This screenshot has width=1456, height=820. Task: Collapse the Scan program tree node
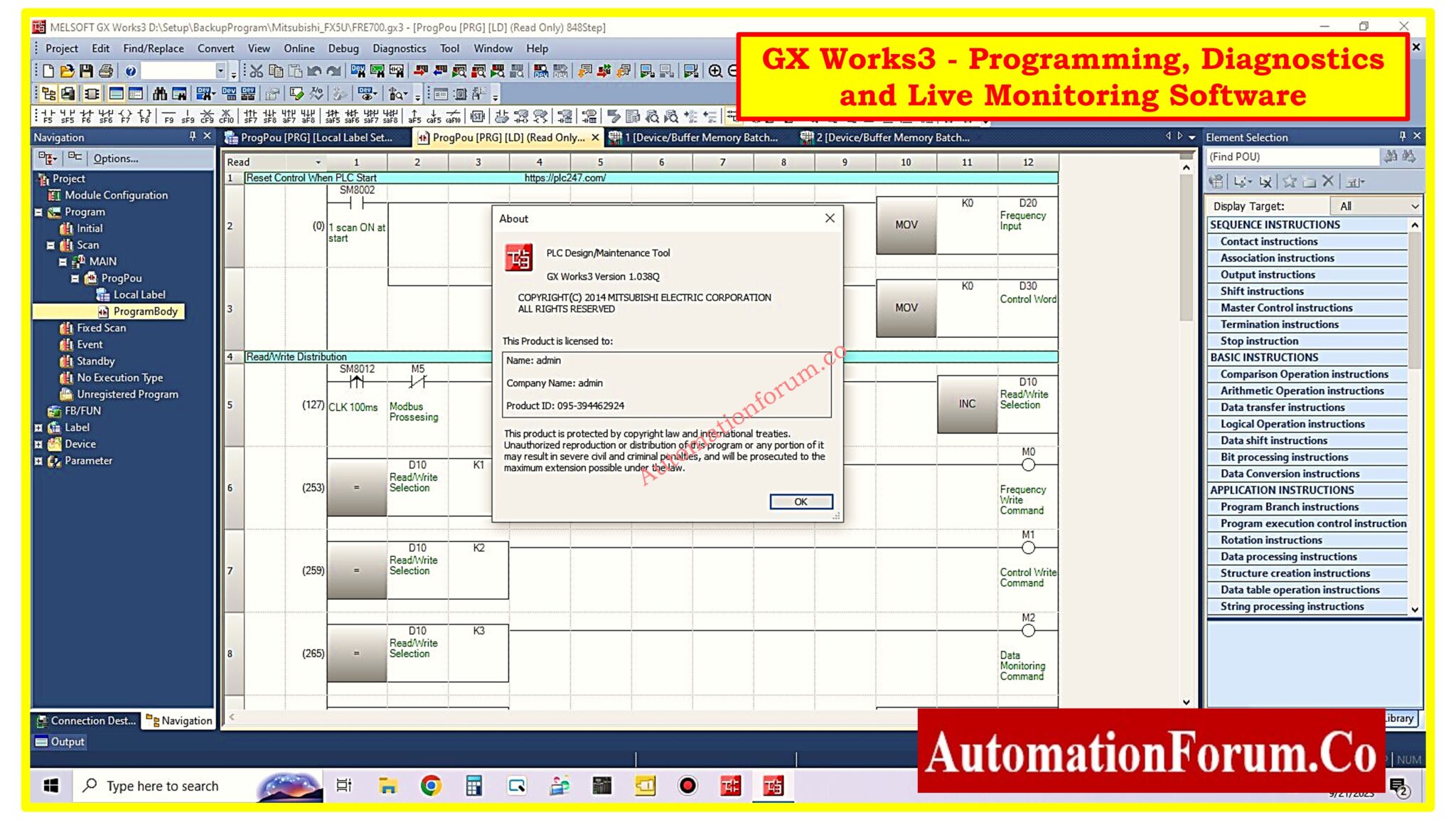[x=50, y=245]
